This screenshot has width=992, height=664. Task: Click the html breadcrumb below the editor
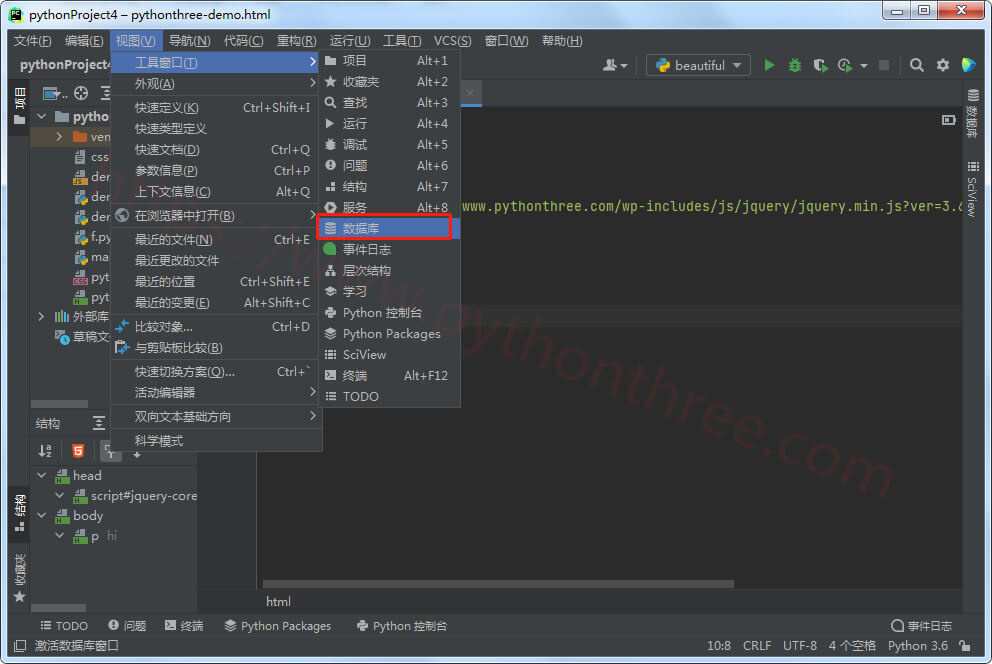(x=278, y=601)
